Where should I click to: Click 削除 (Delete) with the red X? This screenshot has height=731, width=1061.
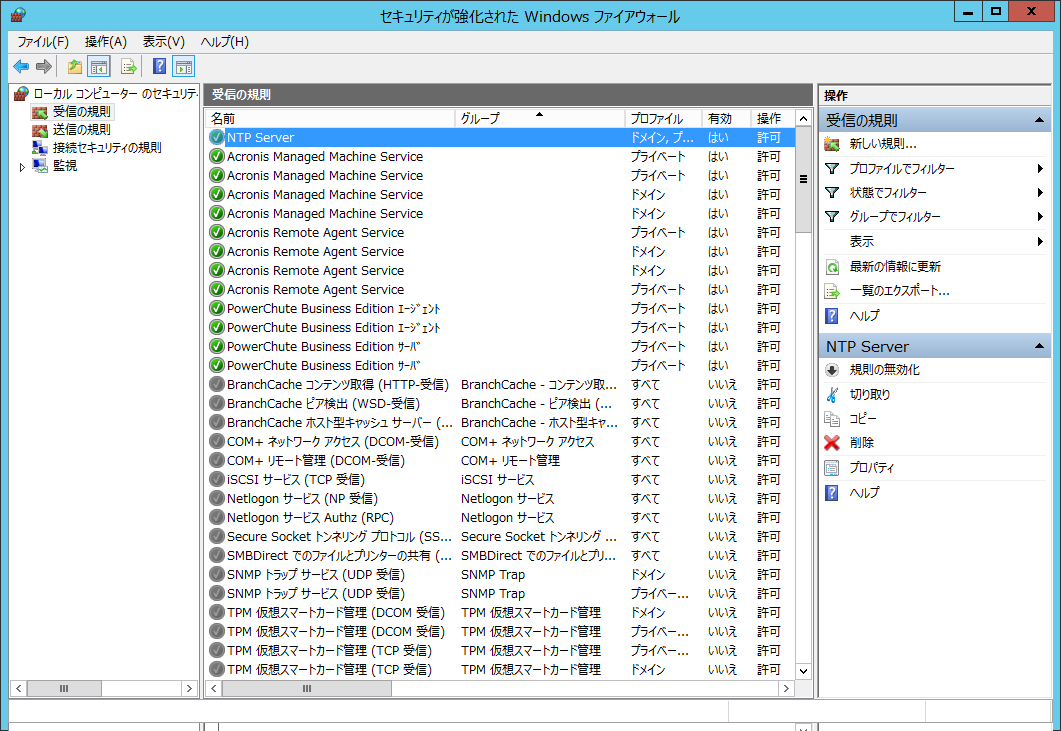click(861, 442)
